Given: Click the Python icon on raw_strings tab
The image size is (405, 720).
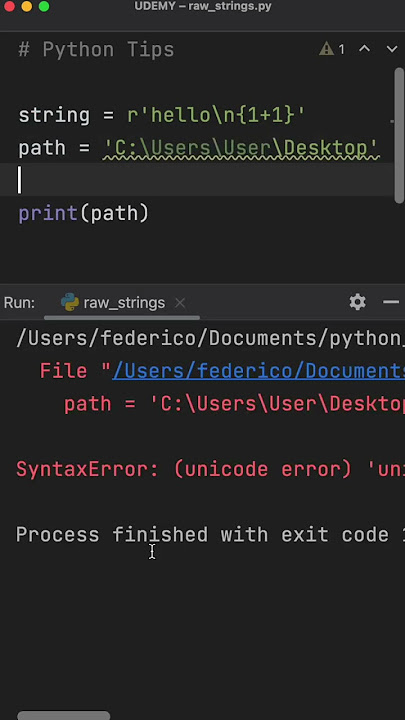Looking at the screenshot, I should tap(70, 302).
